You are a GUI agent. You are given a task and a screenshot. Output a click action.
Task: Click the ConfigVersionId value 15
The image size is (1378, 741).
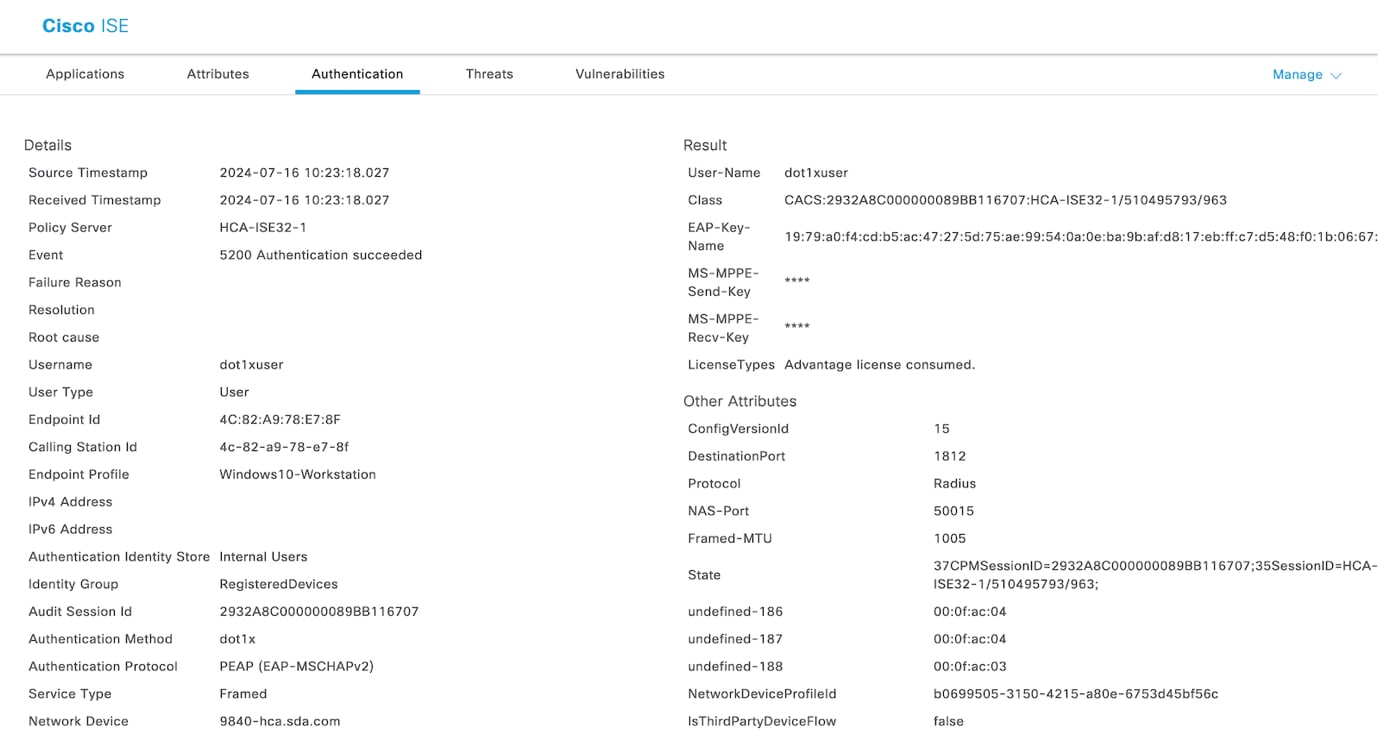coord(942,429)
